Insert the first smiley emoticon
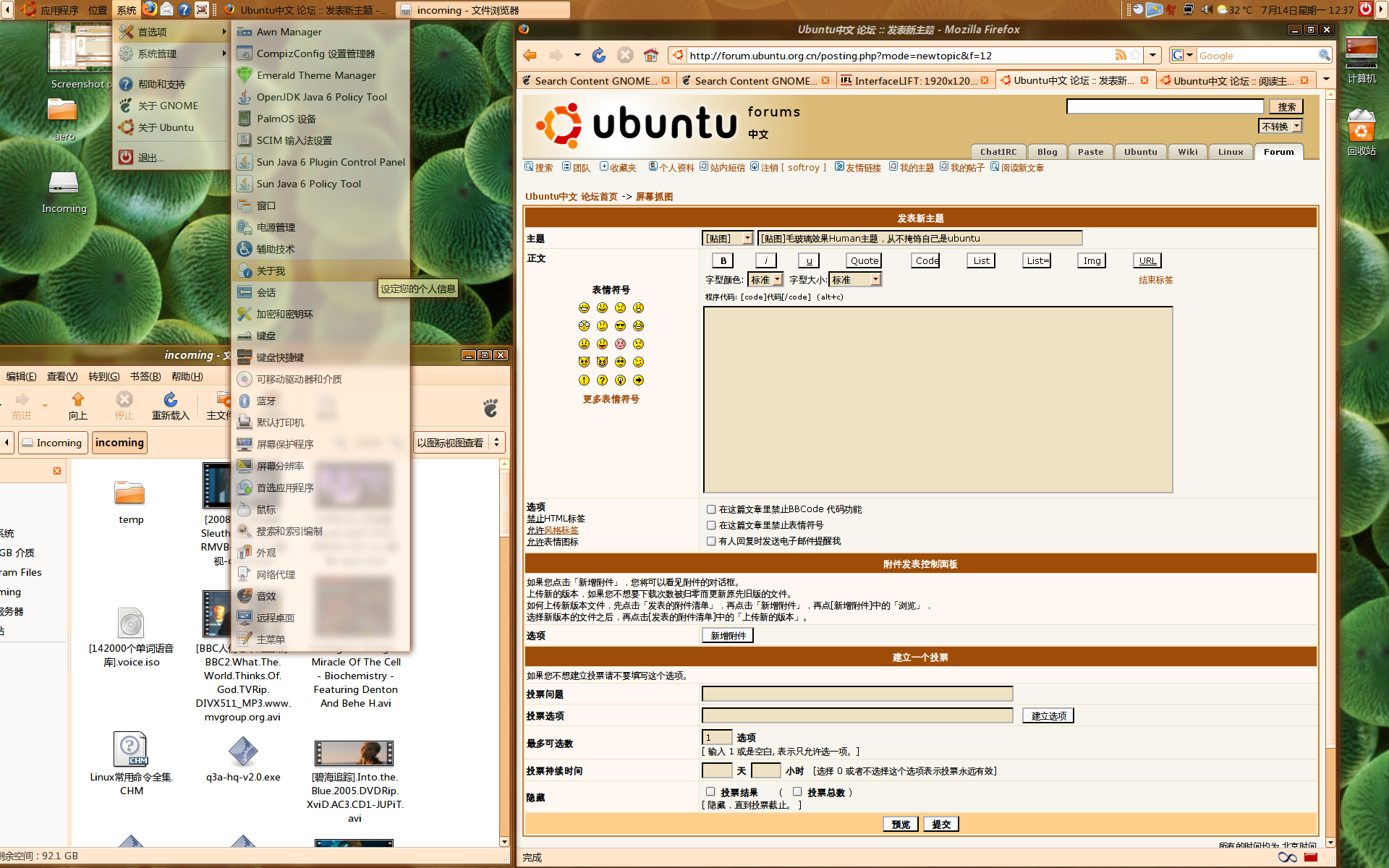The height and width of the screenshot is (868, 1389). pyautogui.click(x=584, y=308)
